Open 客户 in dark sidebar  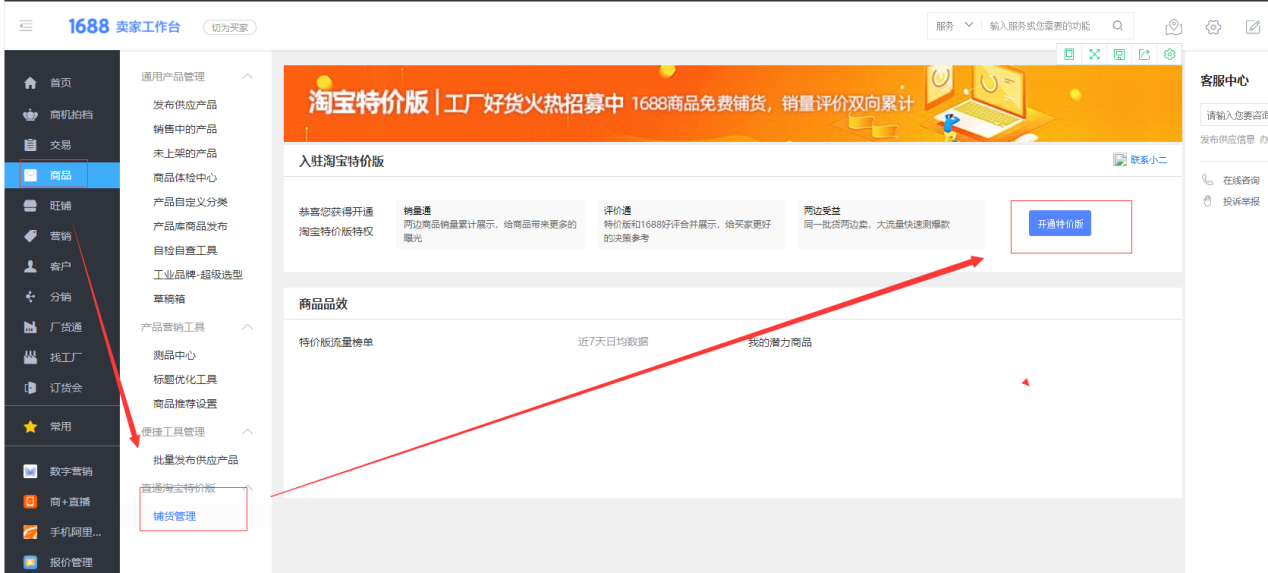(x=62, y=266)
